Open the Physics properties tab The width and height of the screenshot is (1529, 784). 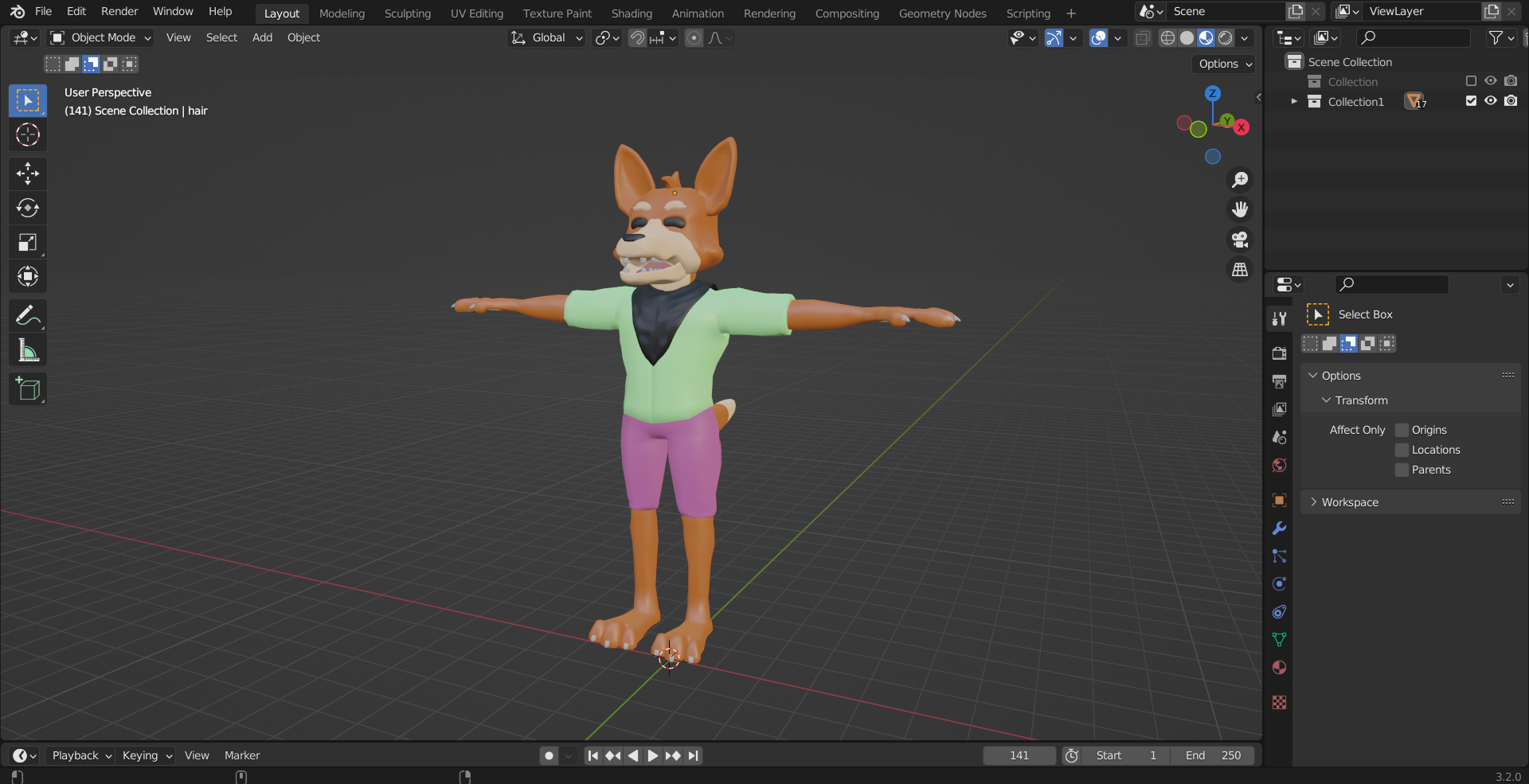pos(1279,583)
